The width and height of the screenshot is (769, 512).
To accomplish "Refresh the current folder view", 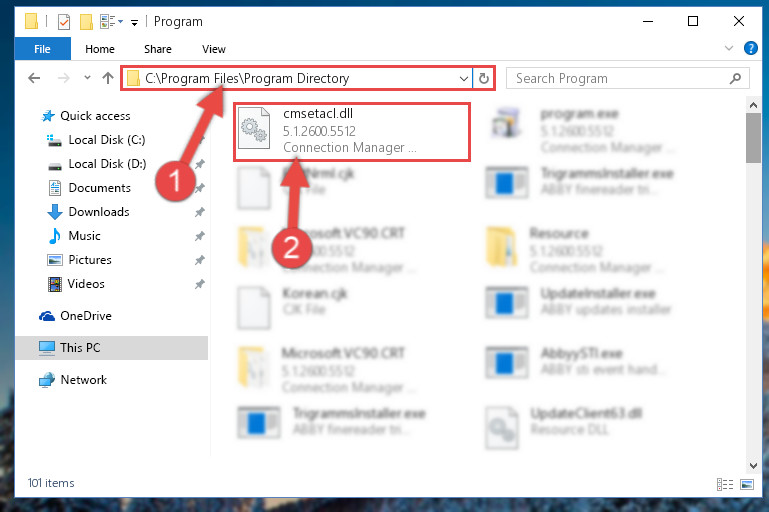I will click(484, 78).
